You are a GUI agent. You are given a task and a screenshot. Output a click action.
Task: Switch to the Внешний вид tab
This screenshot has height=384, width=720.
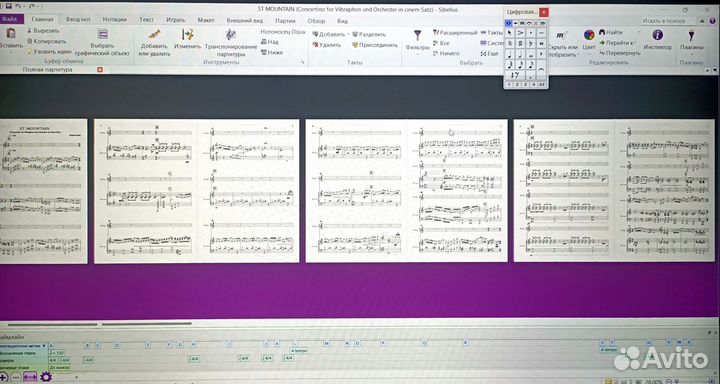(244, 21)
